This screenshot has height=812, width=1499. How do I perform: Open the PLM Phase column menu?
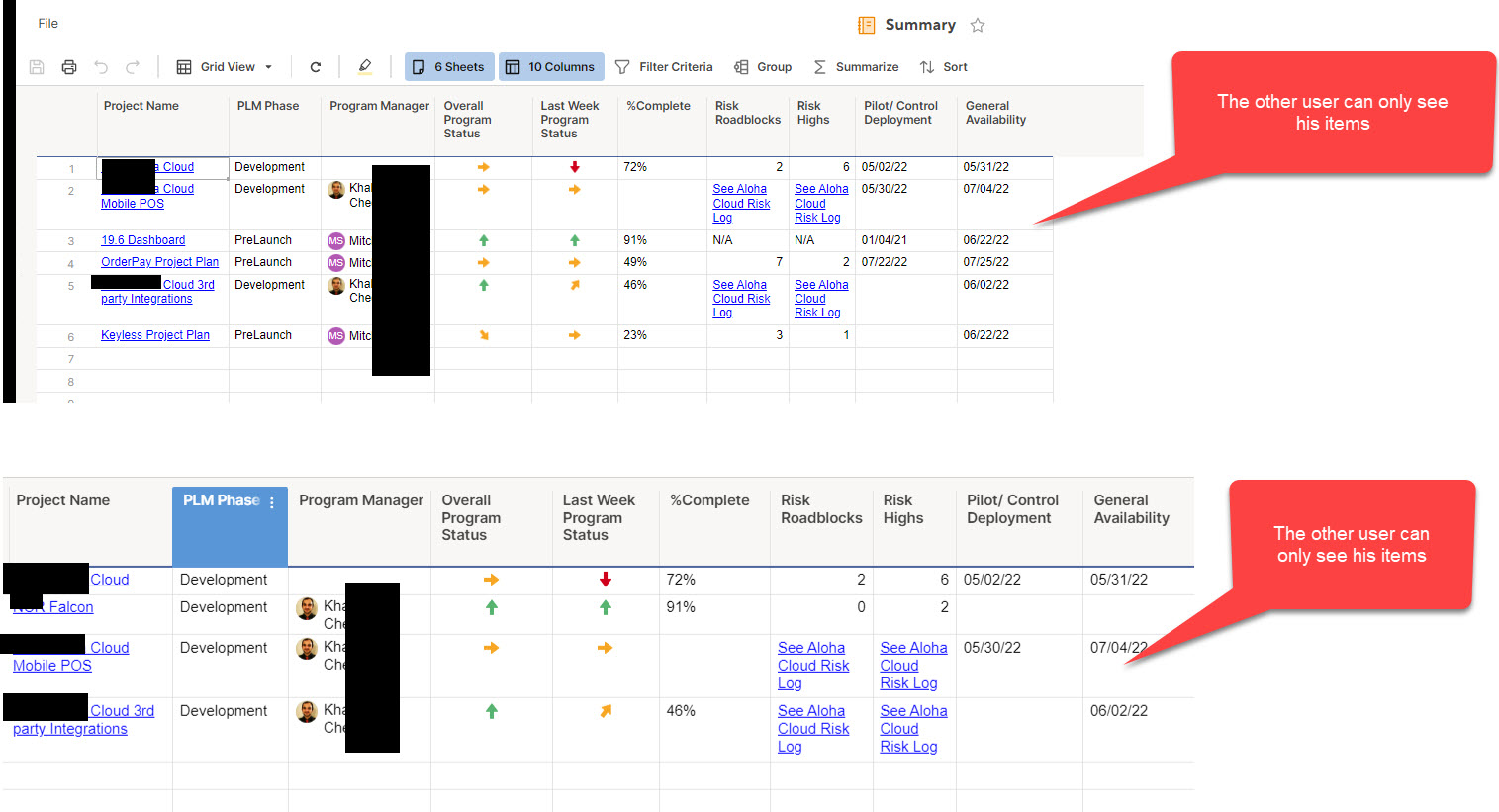[272, 503]
